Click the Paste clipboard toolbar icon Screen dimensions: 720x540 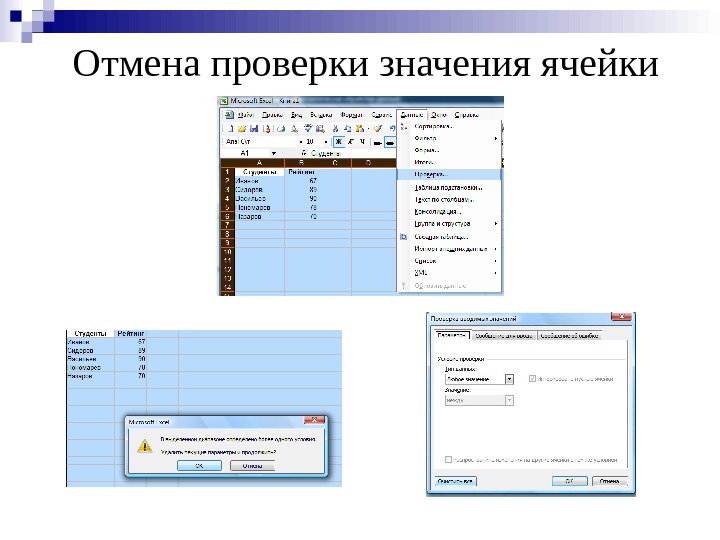tap(360, 129)
